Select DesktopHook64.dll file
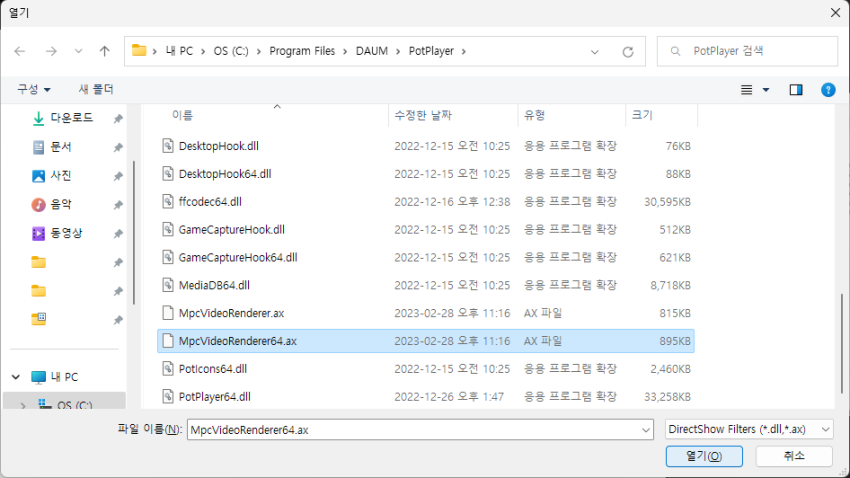The height and width of the screenshot is (478, 850). tap(225, 174)
